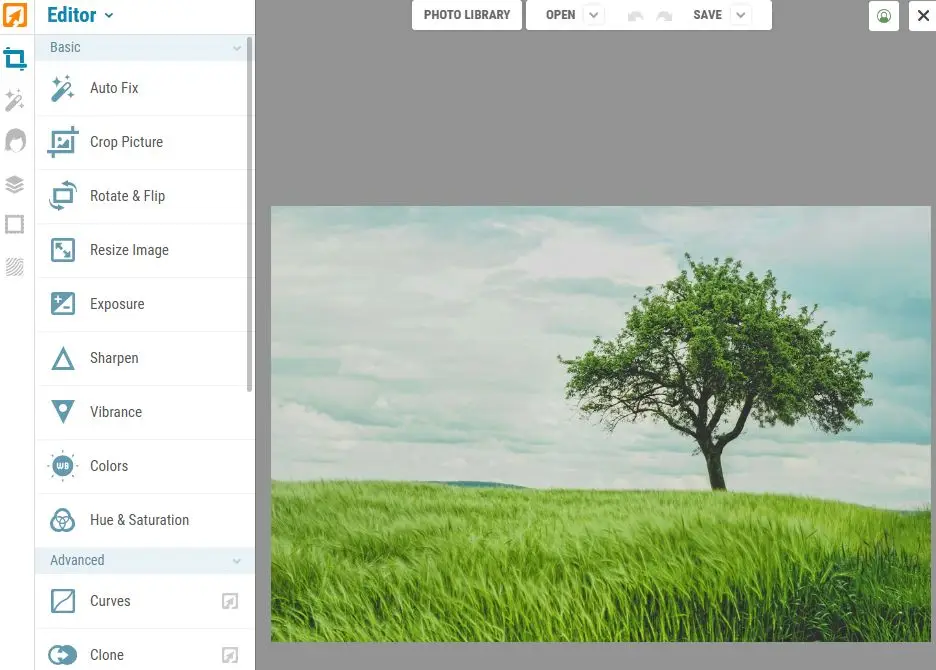The width and height of the screenshot is (936, 670).
Task: Open Hue & Saturation adjustment
Action: 139,520
